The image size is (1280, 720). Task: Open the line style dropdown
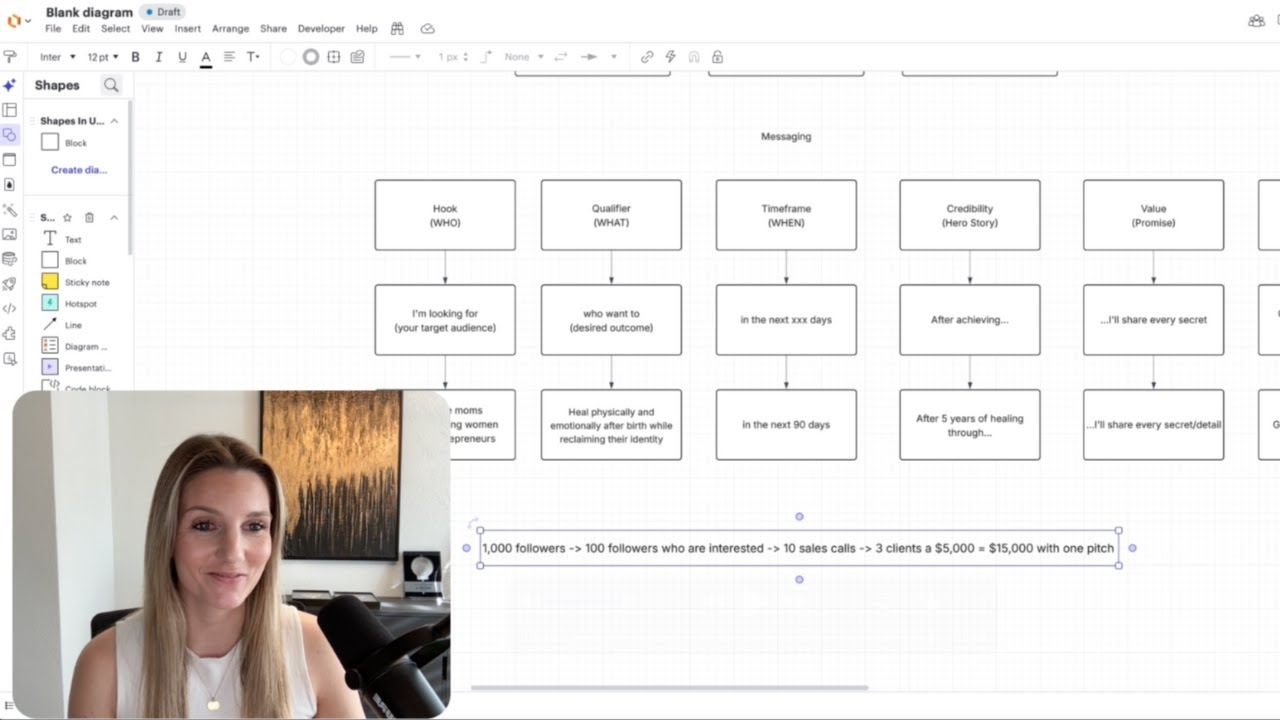click(405, 57)
